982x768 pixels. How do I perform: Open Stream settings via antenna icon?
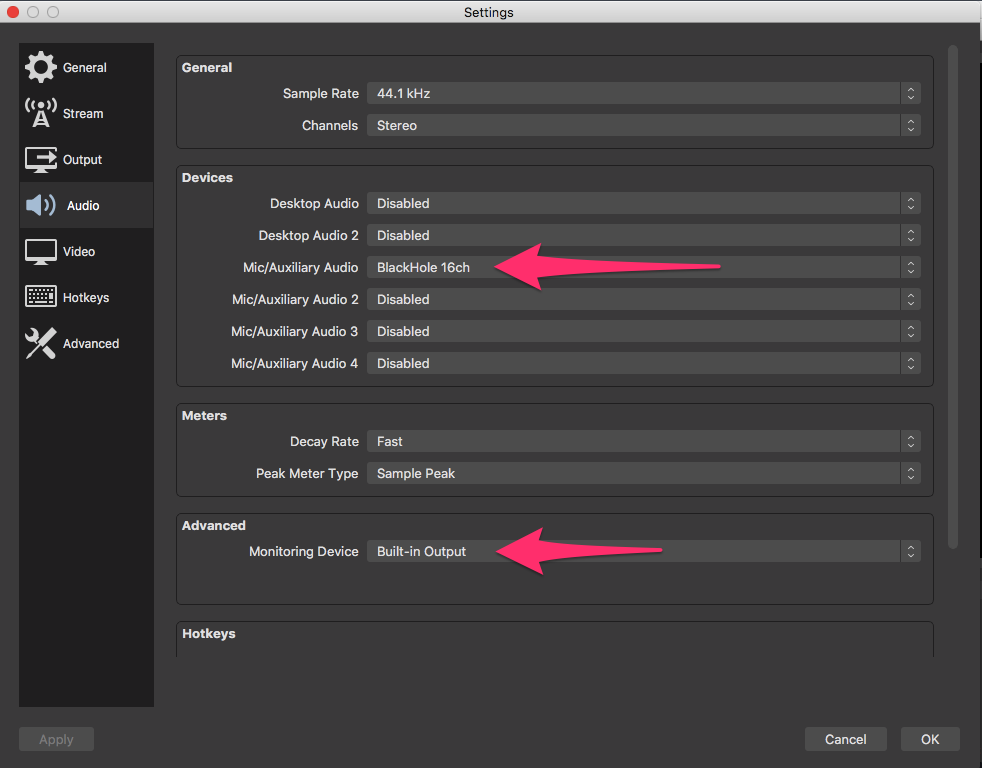click(x=41, y=113)
